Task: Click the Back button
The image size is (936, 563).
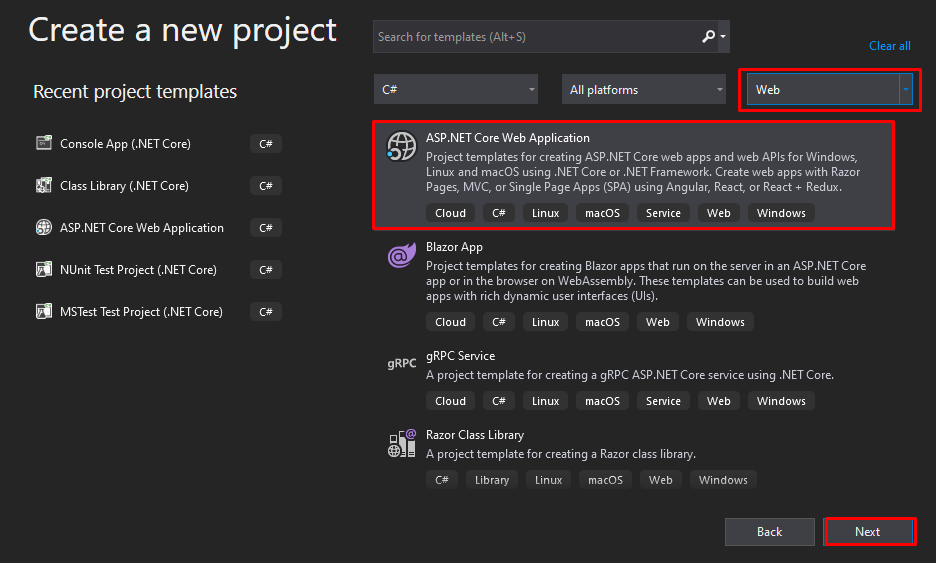Action: [769, 532]
